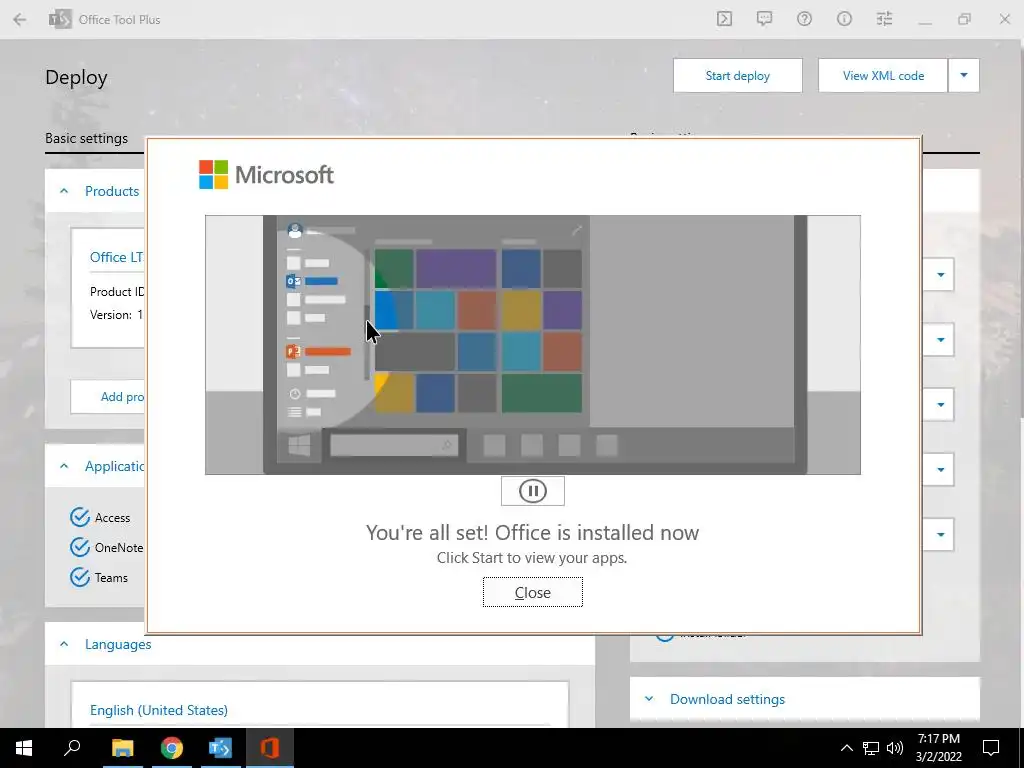Viewport: 1024px width, 768px height.
Task: Open the first dropdown behind the dialog
Action: tap(940, 275)
